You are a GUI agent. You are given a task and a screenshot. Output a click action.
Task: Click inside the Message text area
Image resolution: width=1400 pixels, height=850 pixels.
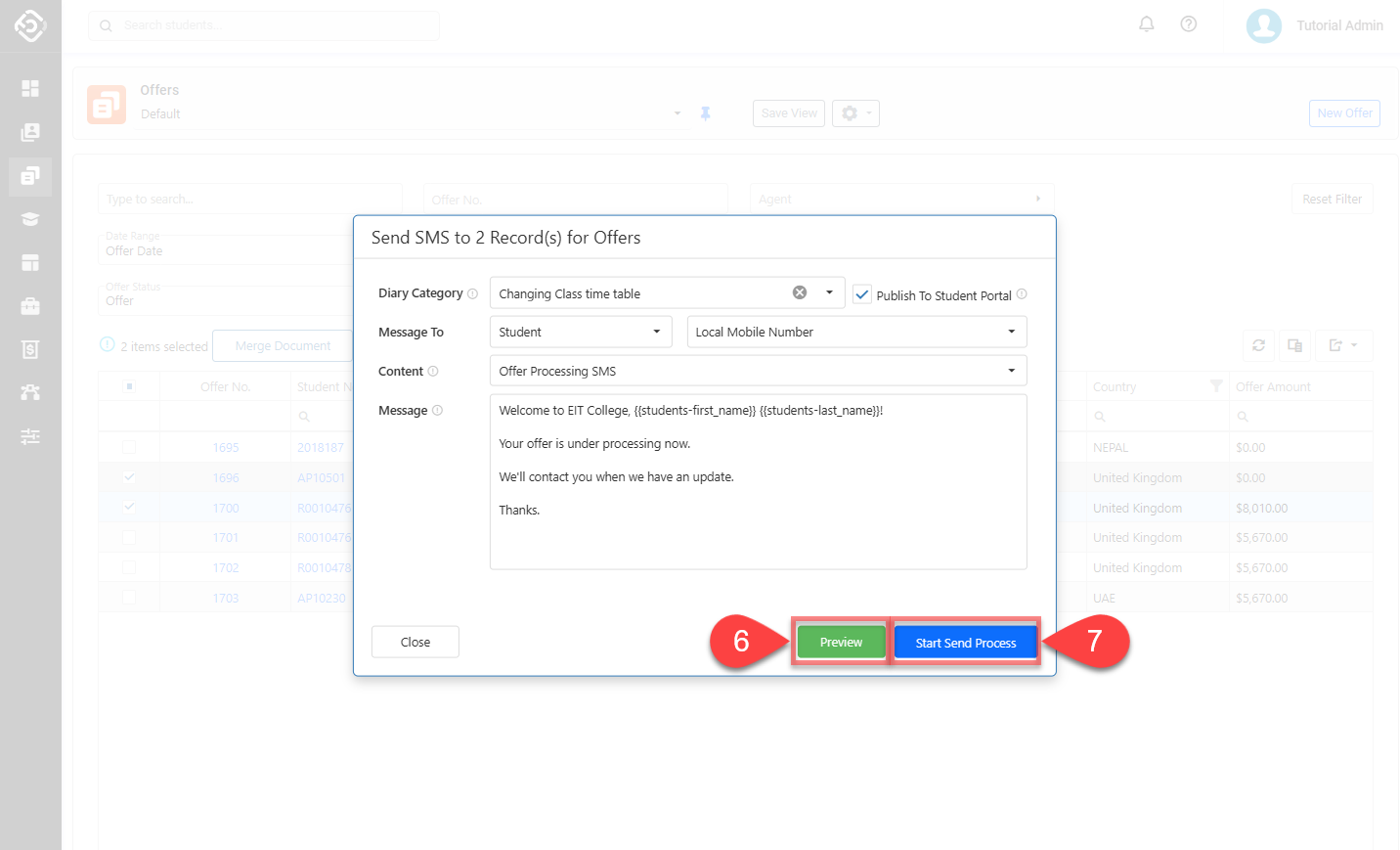758,528
